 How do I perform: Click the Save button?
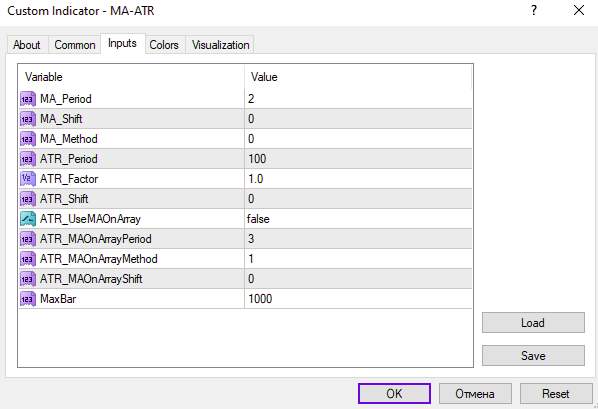[533, 356]
